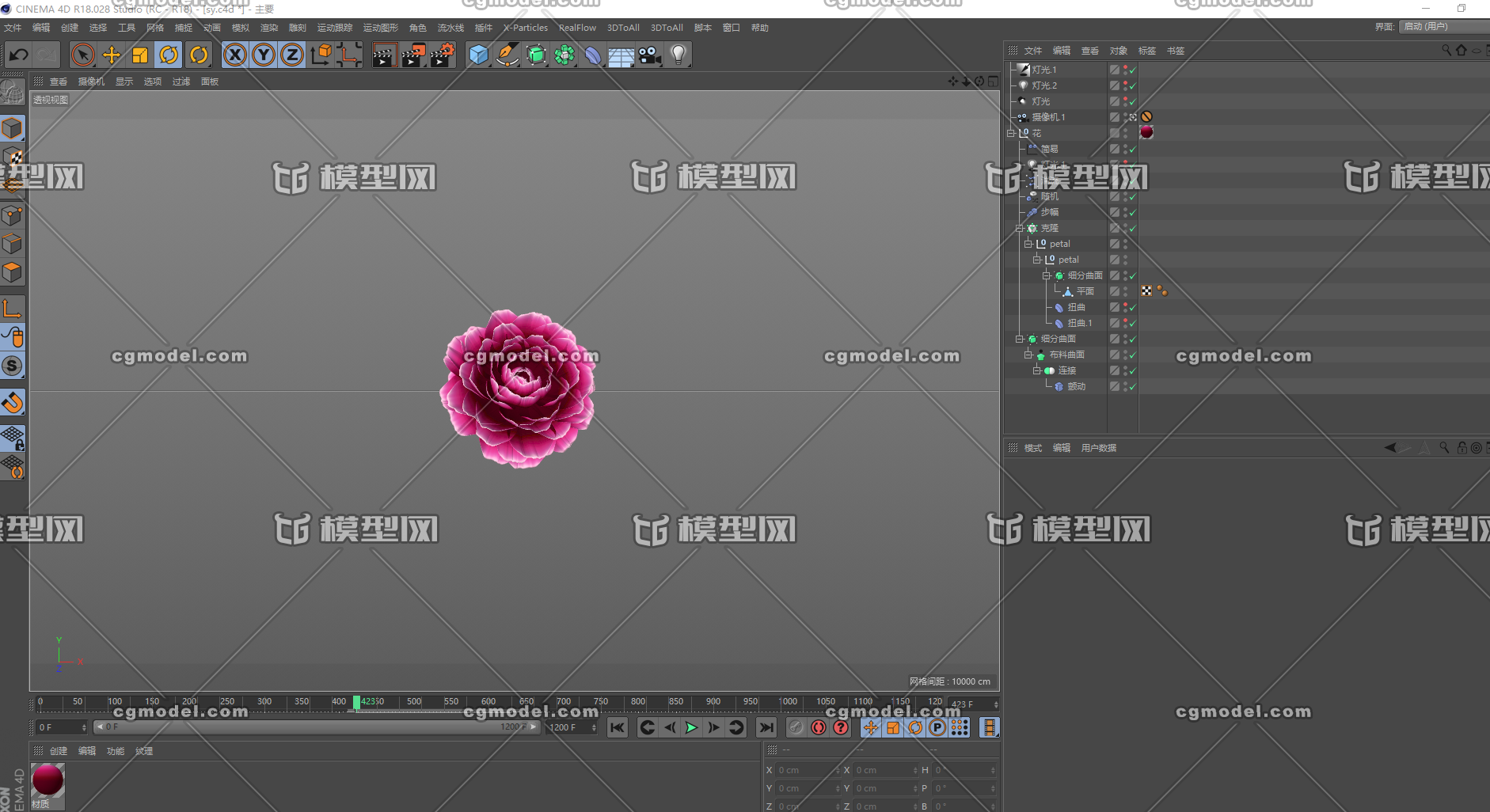Click the 0 F start frame field

click(62, 727)
